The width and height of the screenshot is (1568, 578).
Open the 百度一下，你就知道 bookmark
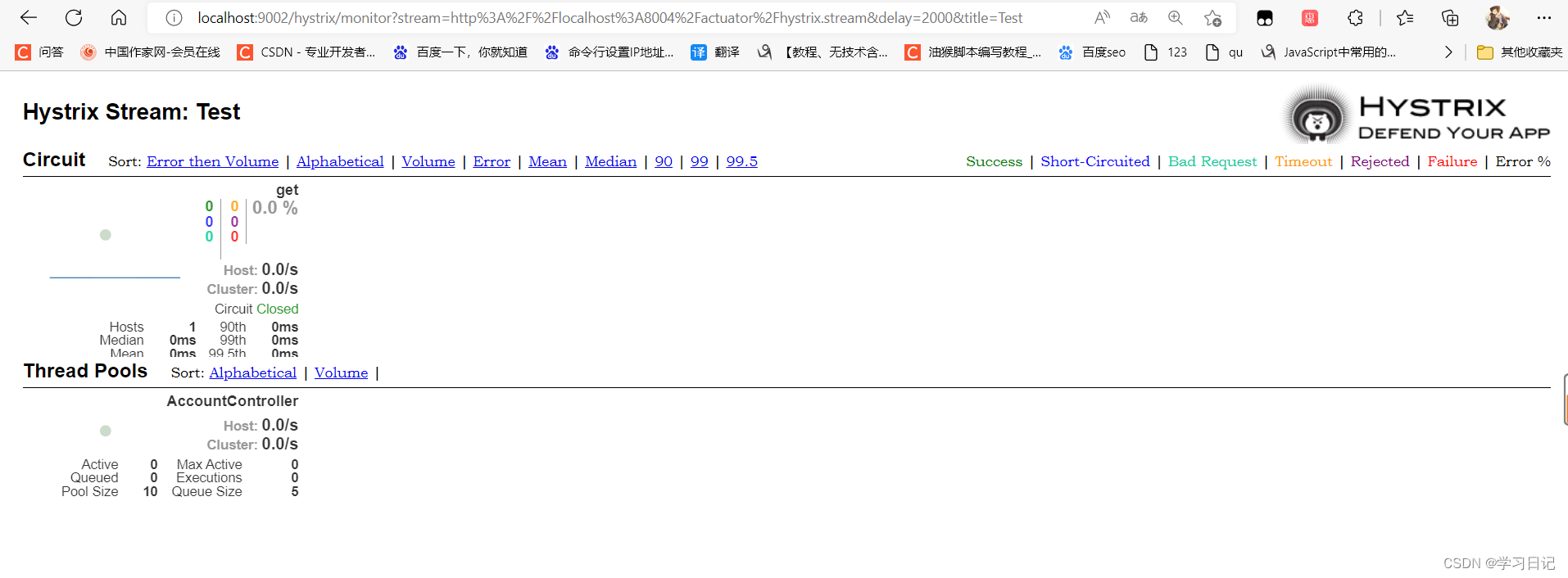click(x=460, y=52)
